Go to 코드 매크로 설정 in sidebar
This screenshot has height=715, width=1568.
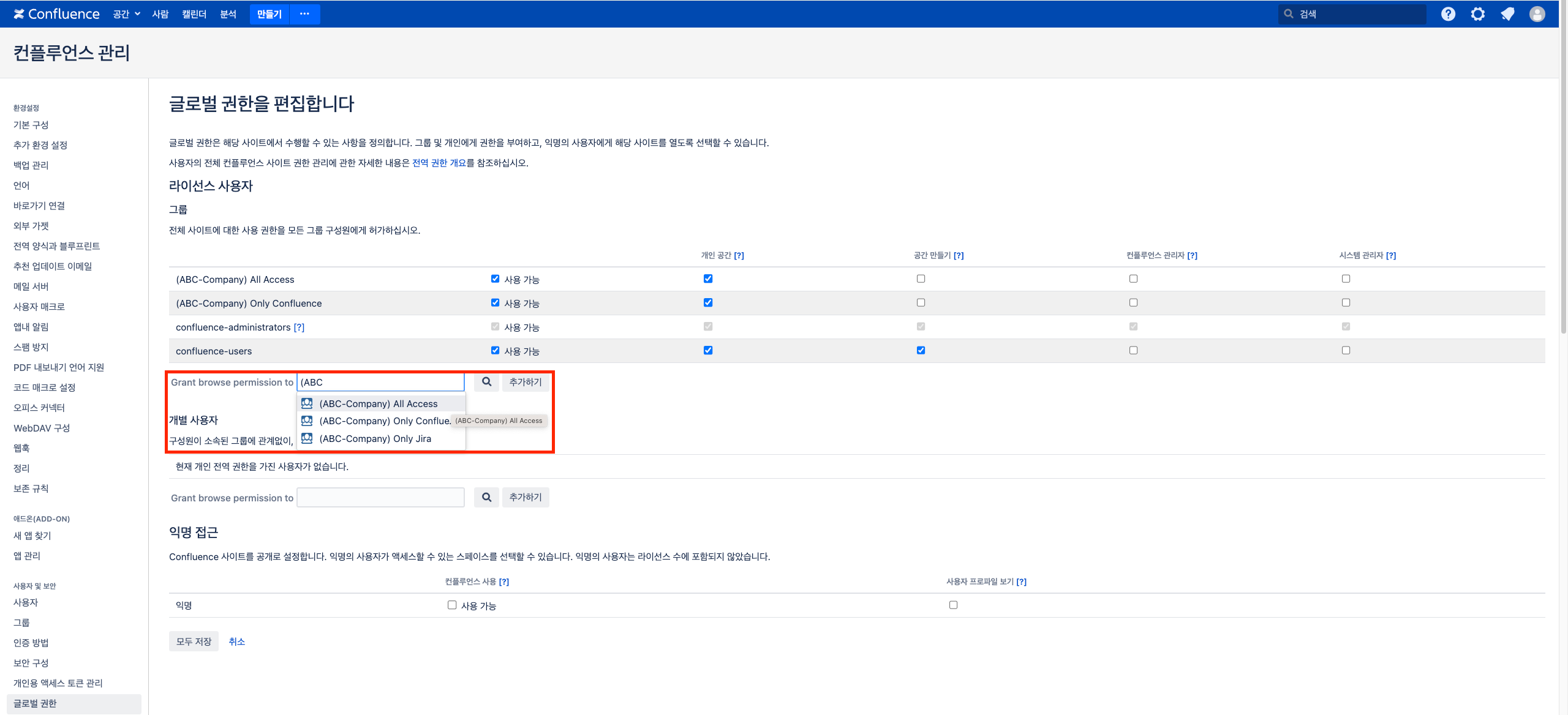click(45, 387)
